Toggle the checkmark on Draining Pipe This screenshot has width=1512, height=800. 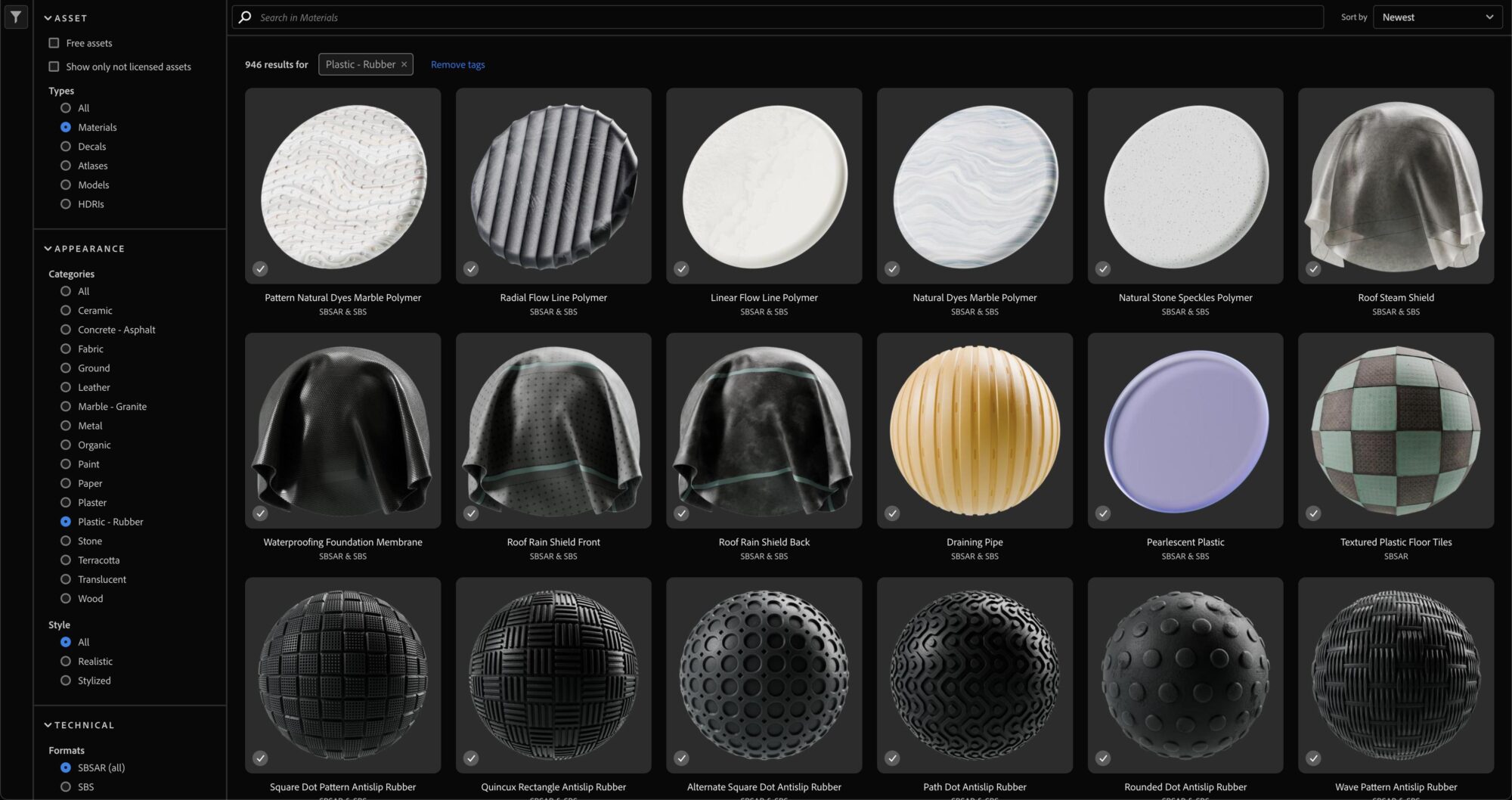click(x=892, y=513)
